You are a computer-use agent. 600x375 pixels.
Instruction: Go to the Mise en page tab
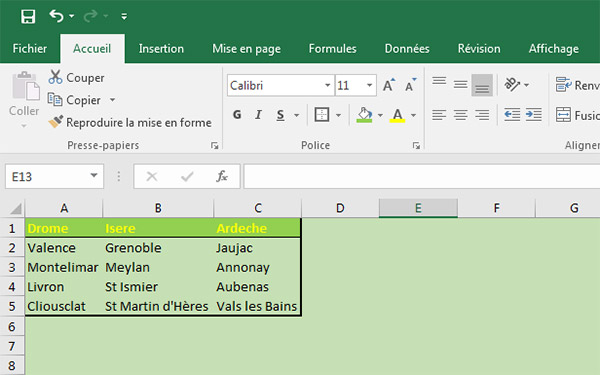tap(246, 49)
